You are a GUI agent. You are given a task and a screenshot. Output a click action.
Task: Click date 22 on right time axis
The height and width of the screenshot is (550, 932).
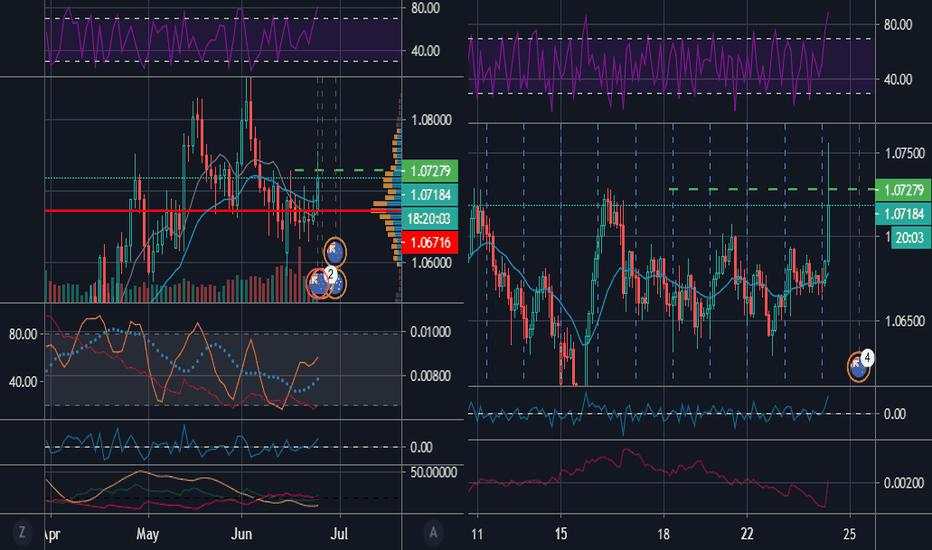(x=747, y=534)
